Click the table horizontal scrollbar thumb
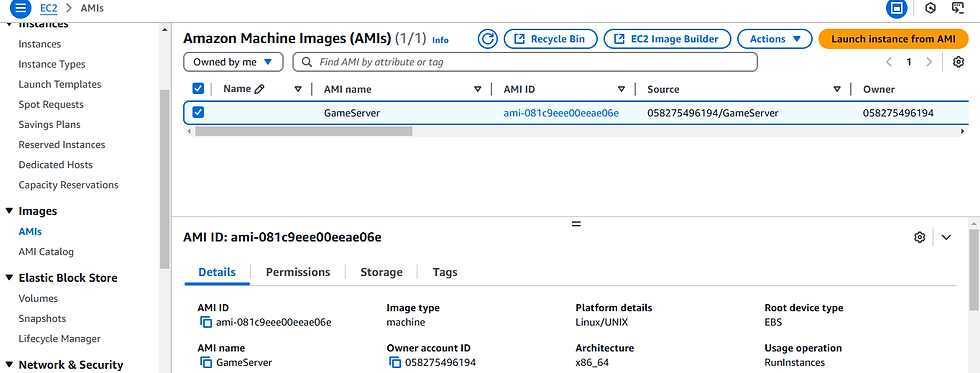Screen dimensions: 980x373 [304, 131]
